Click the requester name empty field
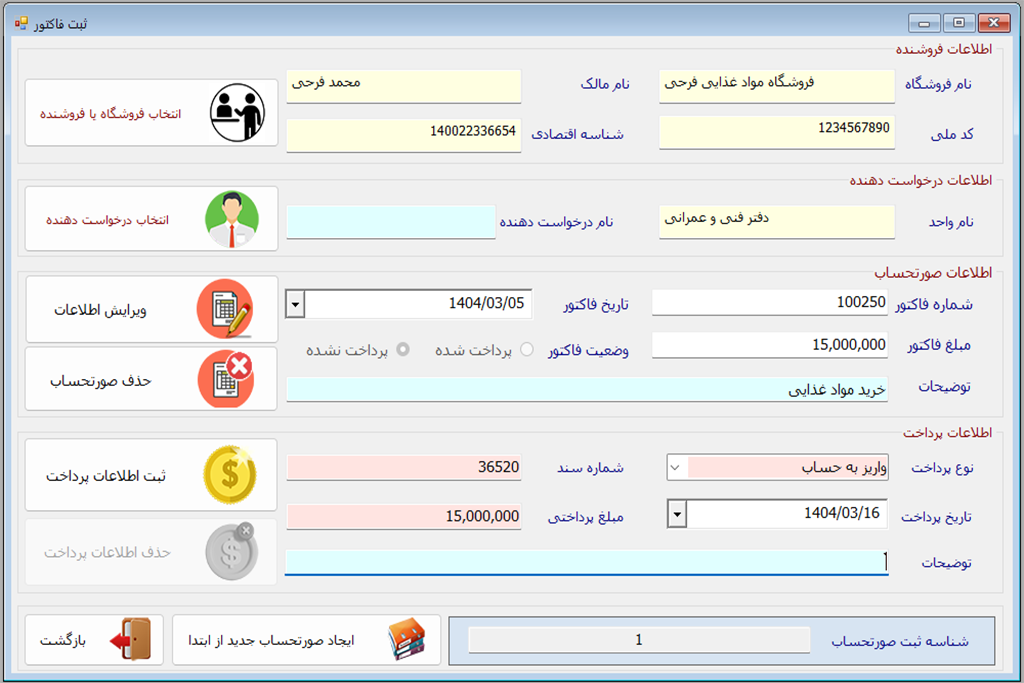The image size is (1024, 683). click(x=391, y=222)
